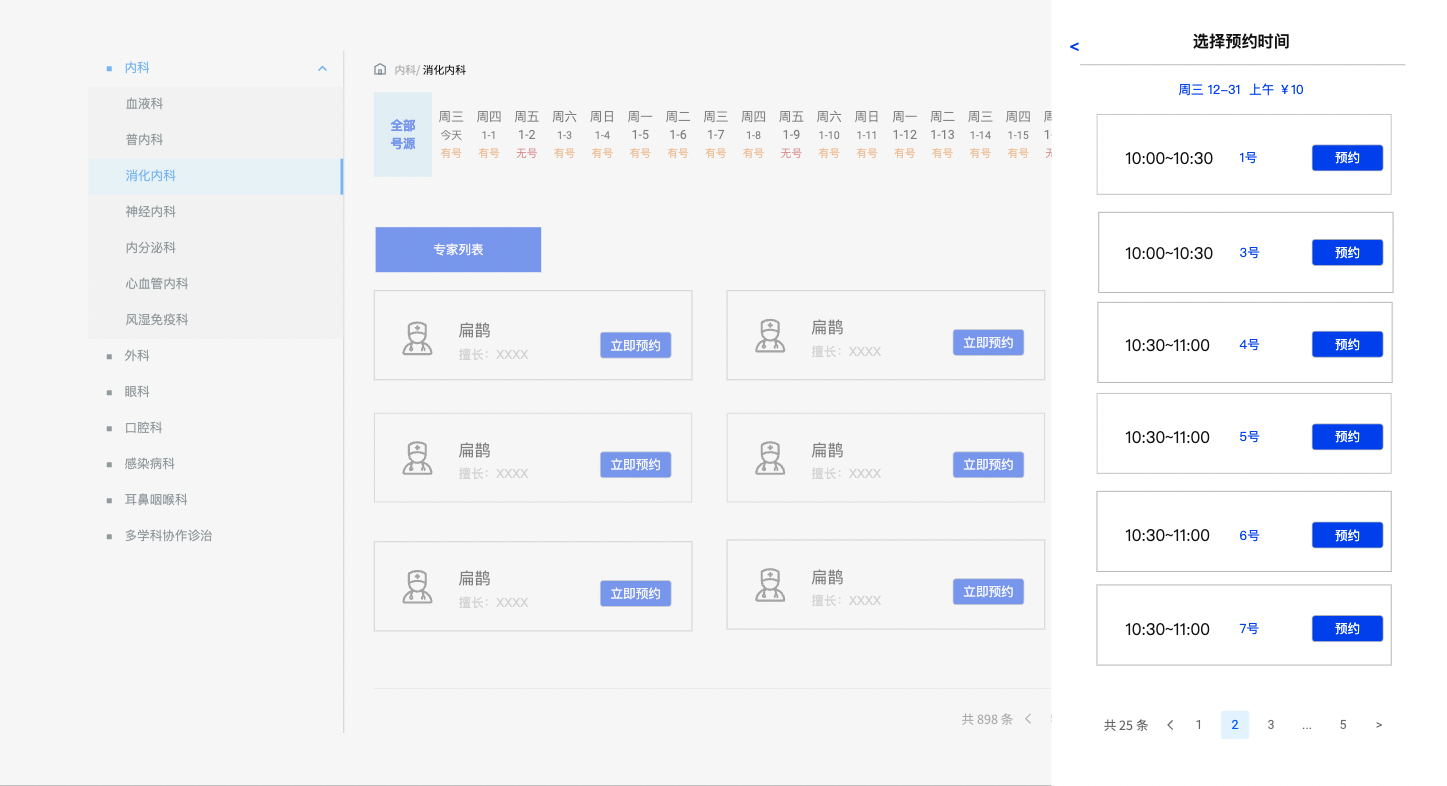This screenshot has height=786, width=1447.
Task: Collapse the 内科 department chevron
Action: [x=322, y=68]
